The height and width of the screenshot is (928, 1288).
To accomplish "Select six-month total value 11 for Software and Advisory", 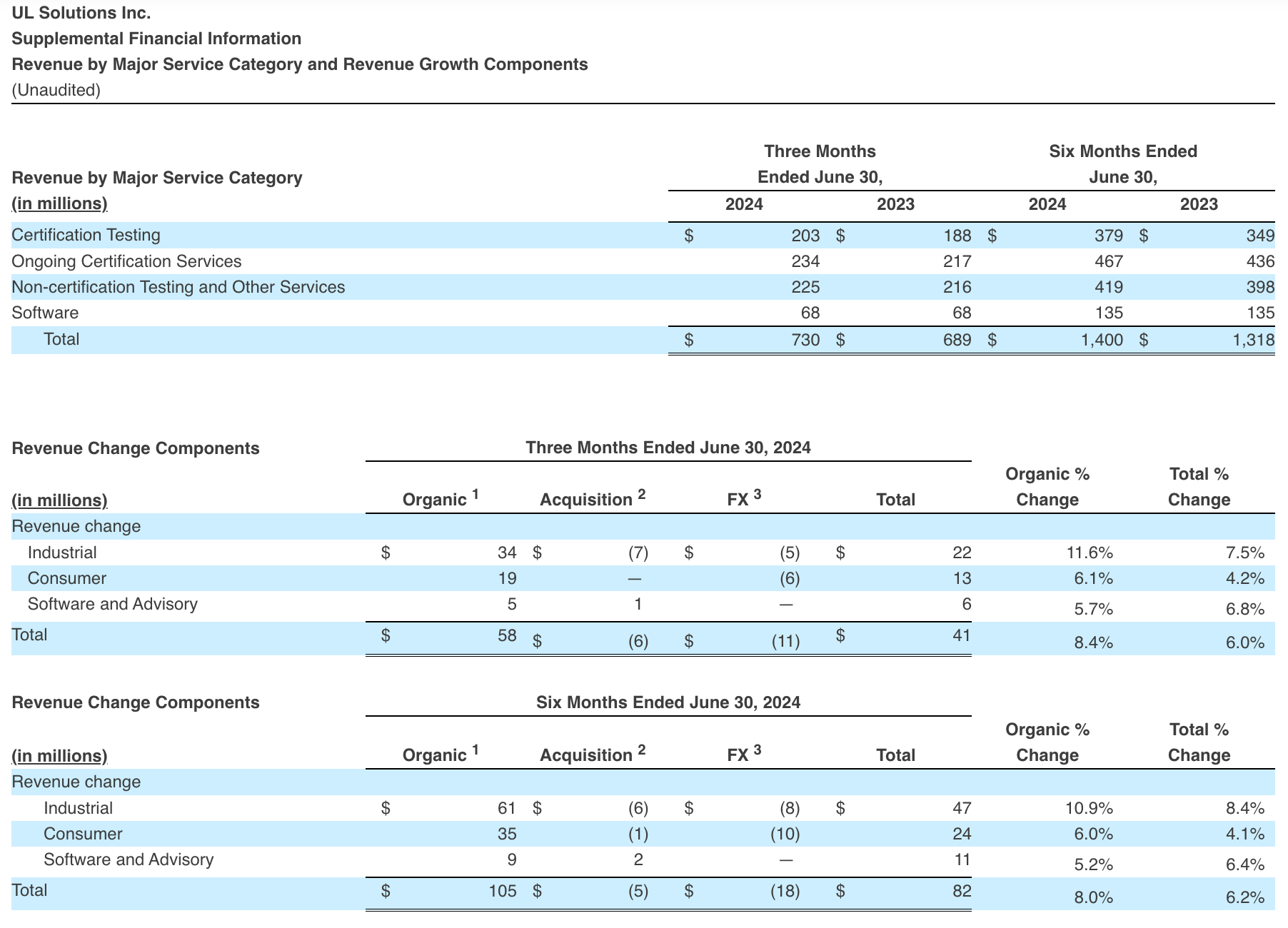I will (962, 859).
